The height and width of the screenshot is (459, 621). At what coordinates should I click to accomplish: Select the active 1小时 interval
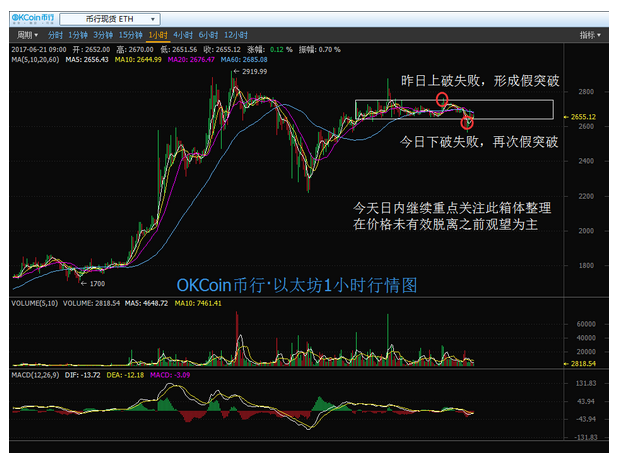[159, 34]
